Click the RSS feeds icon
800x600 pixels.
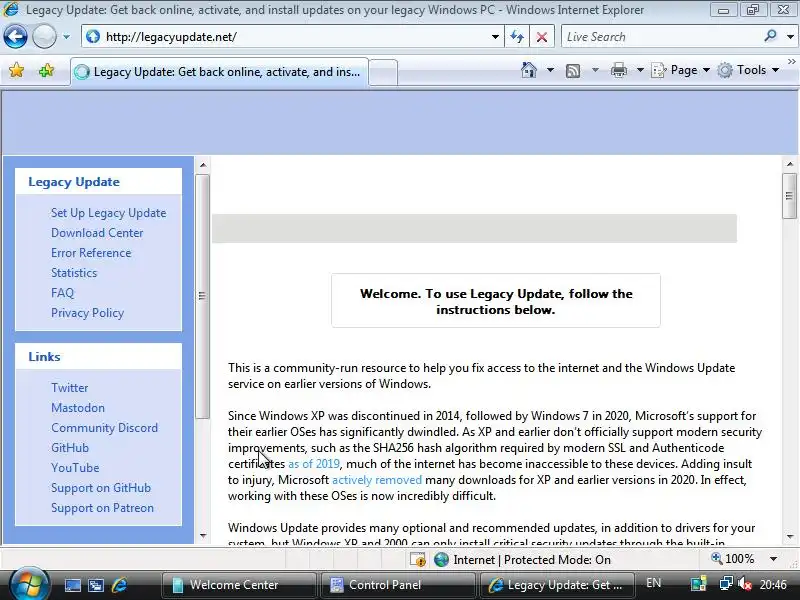pos(573,70)
